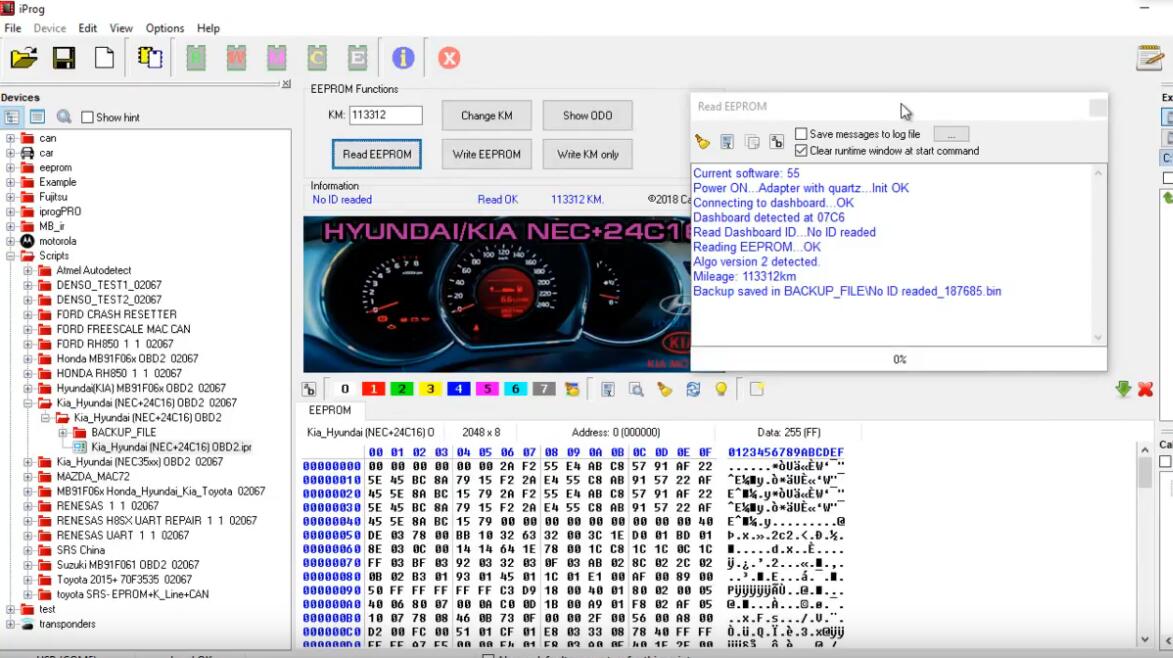Click the red X stop icon

click(449, 58)
